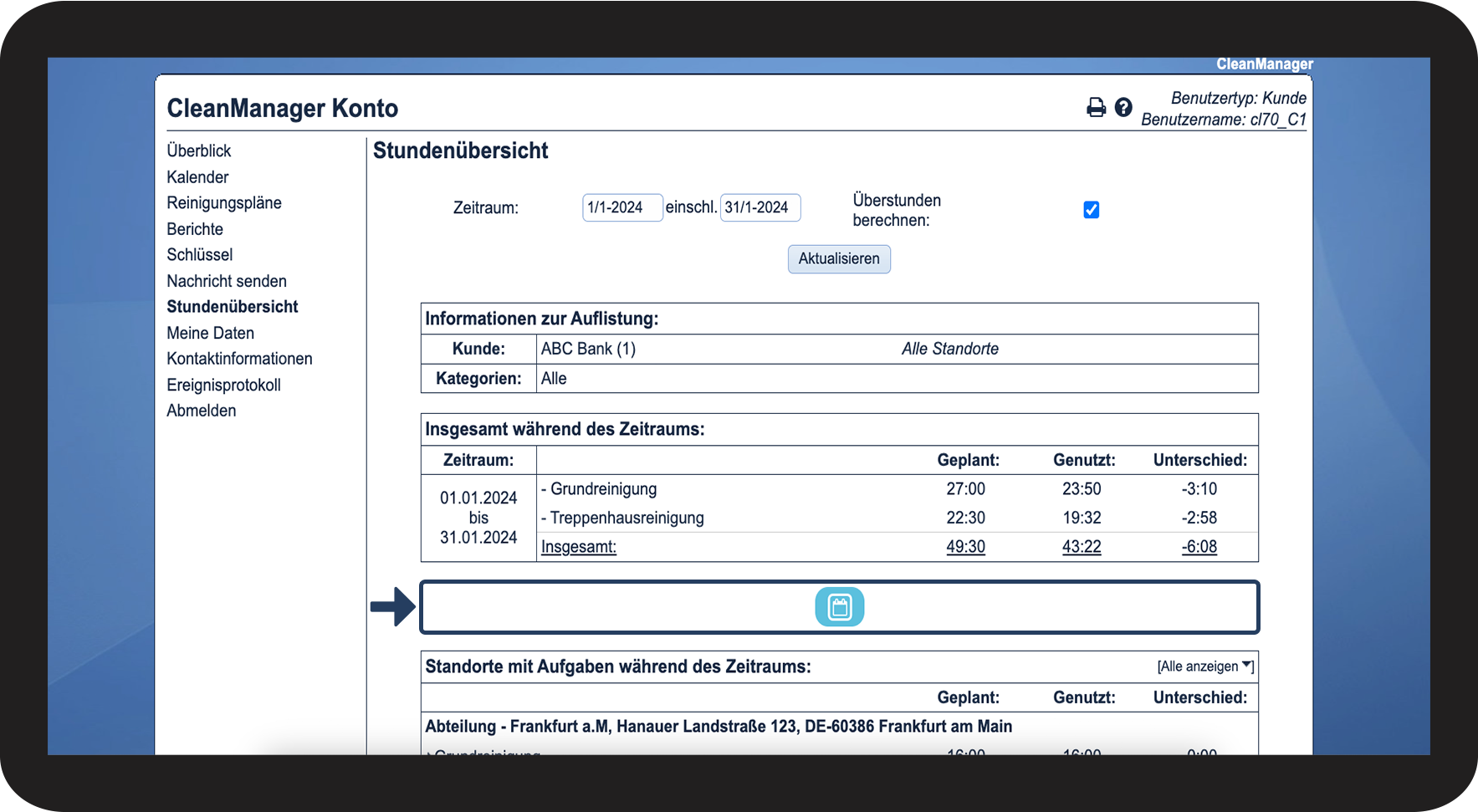Click the 49:30 planned total link
Image resolution: width=1478 pixels, height=812 pixels.
(x=965, y=547)
